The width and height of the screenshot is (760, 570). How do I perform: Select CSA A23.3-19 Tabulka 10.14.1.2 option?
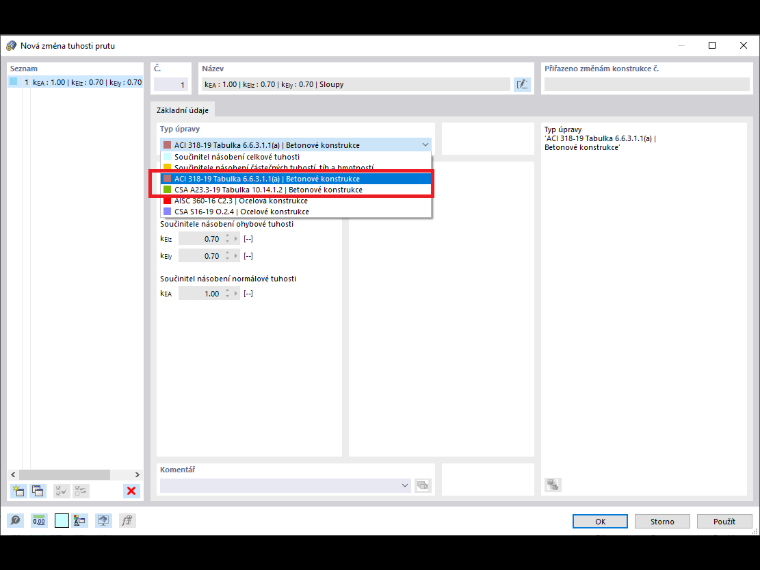[x=296, y=190]
